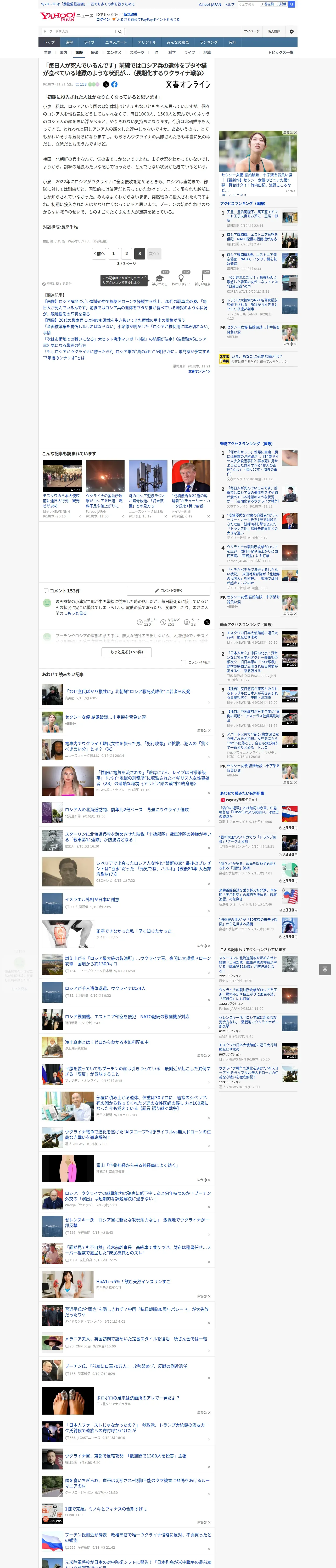This screenshot has height=1568, width=336.
Task: Go to article page 1
Action: click(113, 253)
